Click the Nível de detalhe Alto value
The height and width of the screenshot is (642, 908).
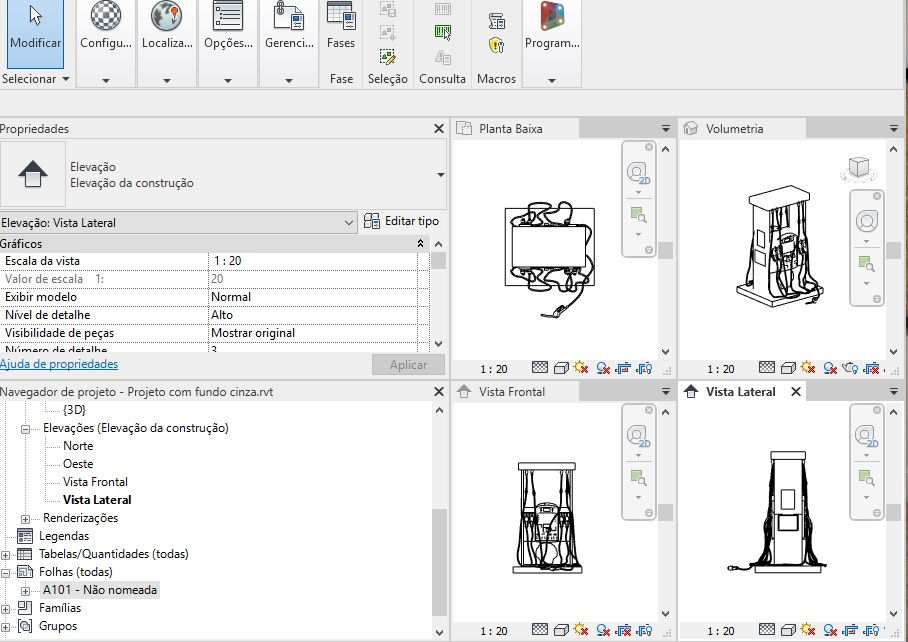[313, 315]
